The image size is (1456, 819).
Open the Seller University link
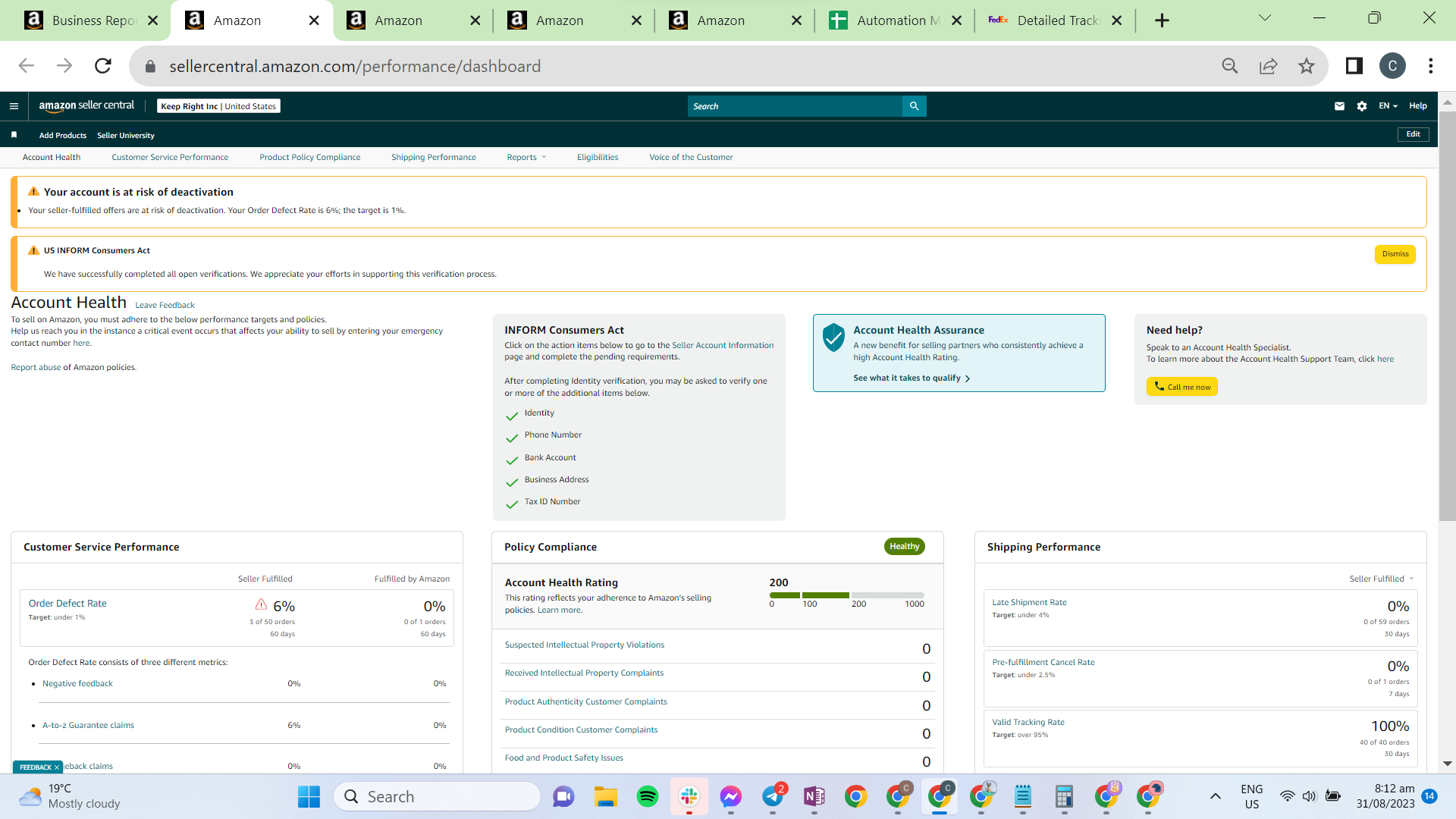pyautogui.click(x=126, y=135)
